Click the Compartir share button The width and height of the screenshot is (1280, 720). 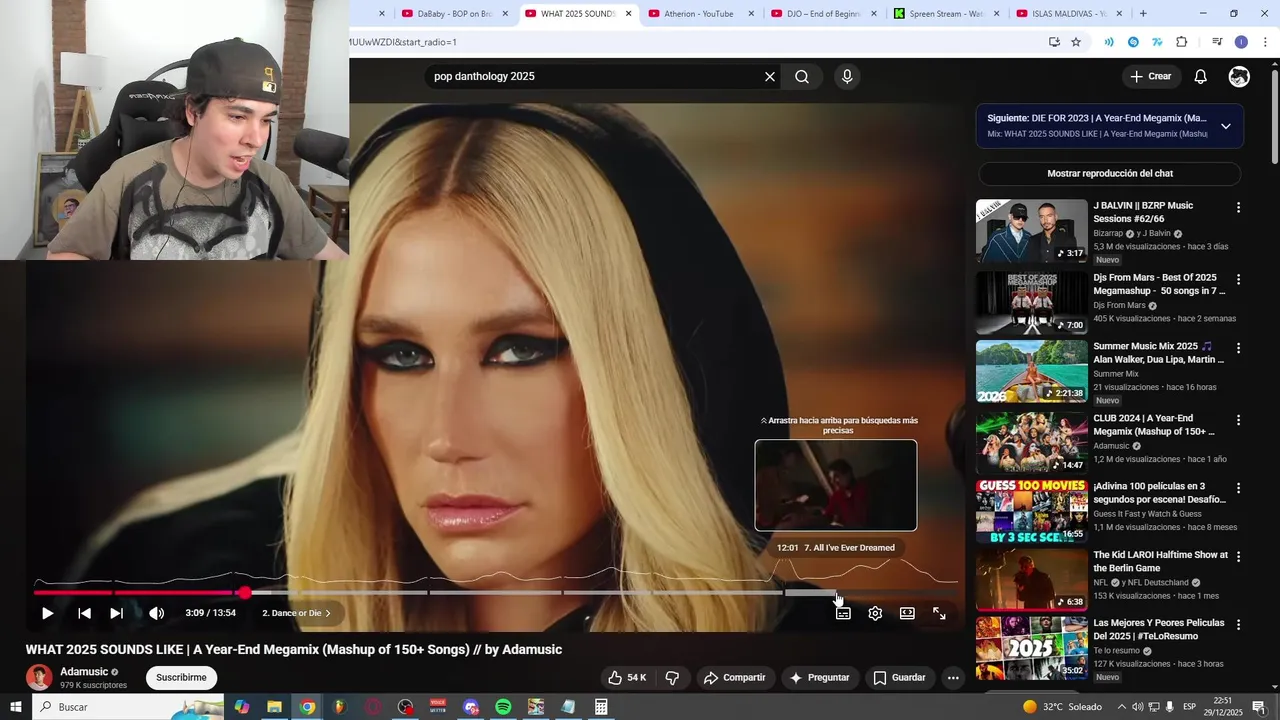(x=734, y=677)
